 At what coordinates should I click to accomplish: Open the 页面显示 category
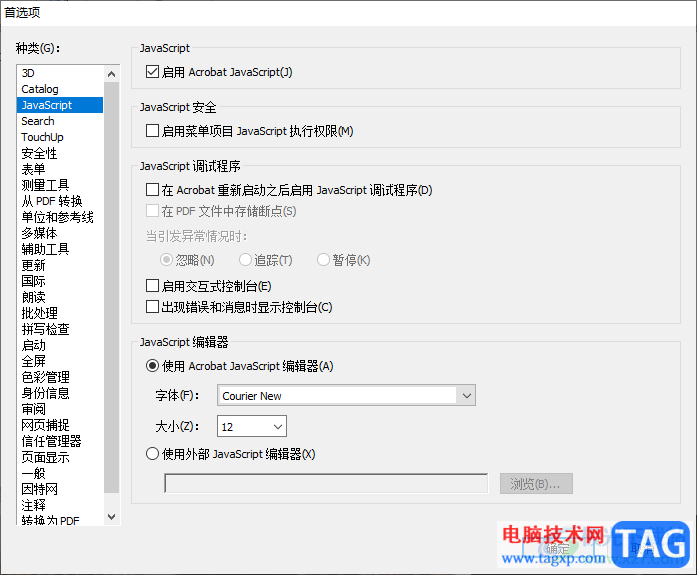[60, 457]
